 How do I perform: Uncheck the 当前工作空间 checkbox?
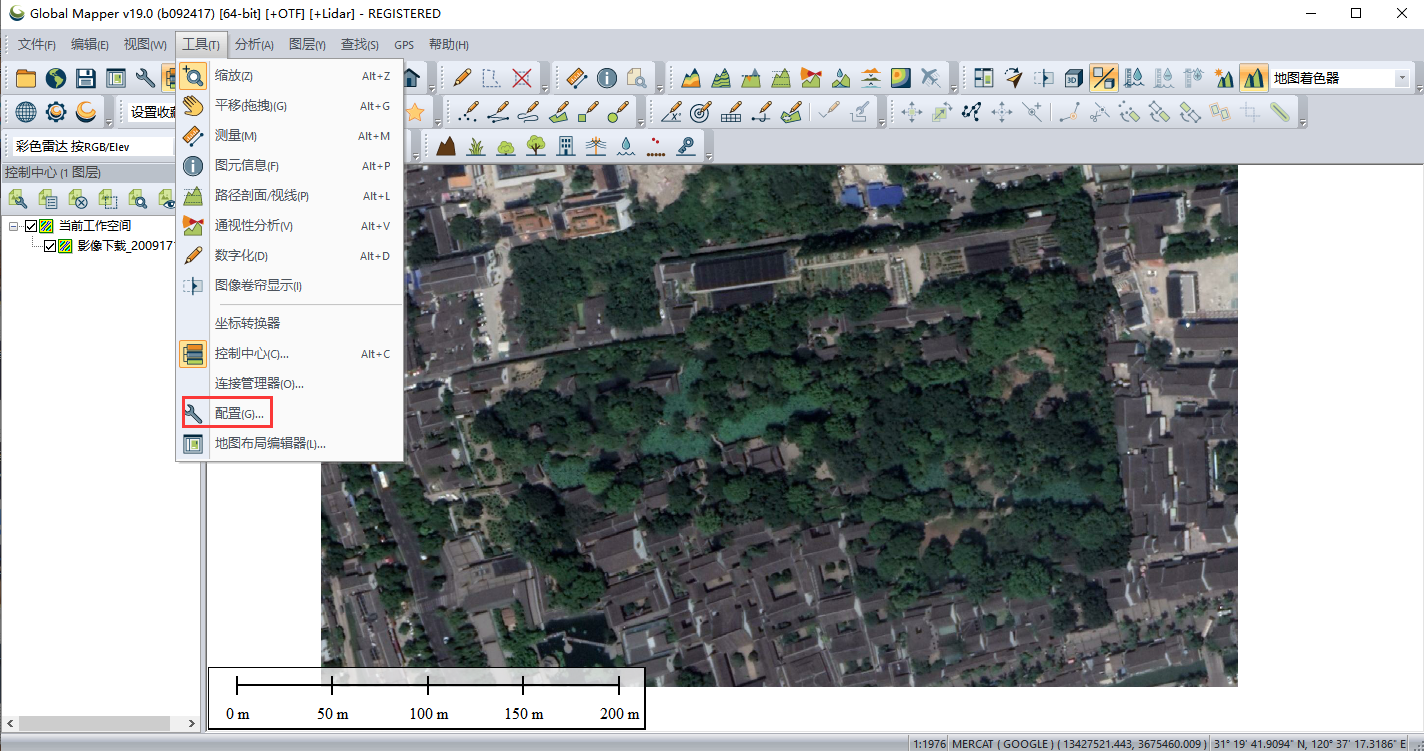point(31,226)
